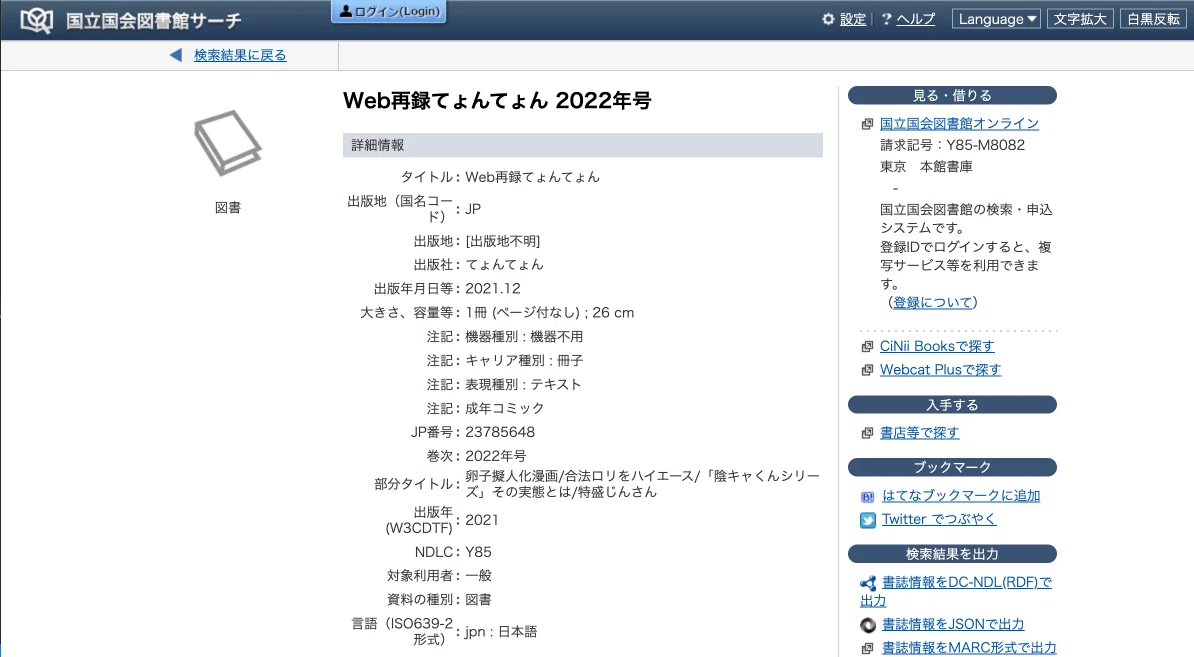Click the 国立国会図書館サーチ site title
1194x657 pixels.
point(153,21)
